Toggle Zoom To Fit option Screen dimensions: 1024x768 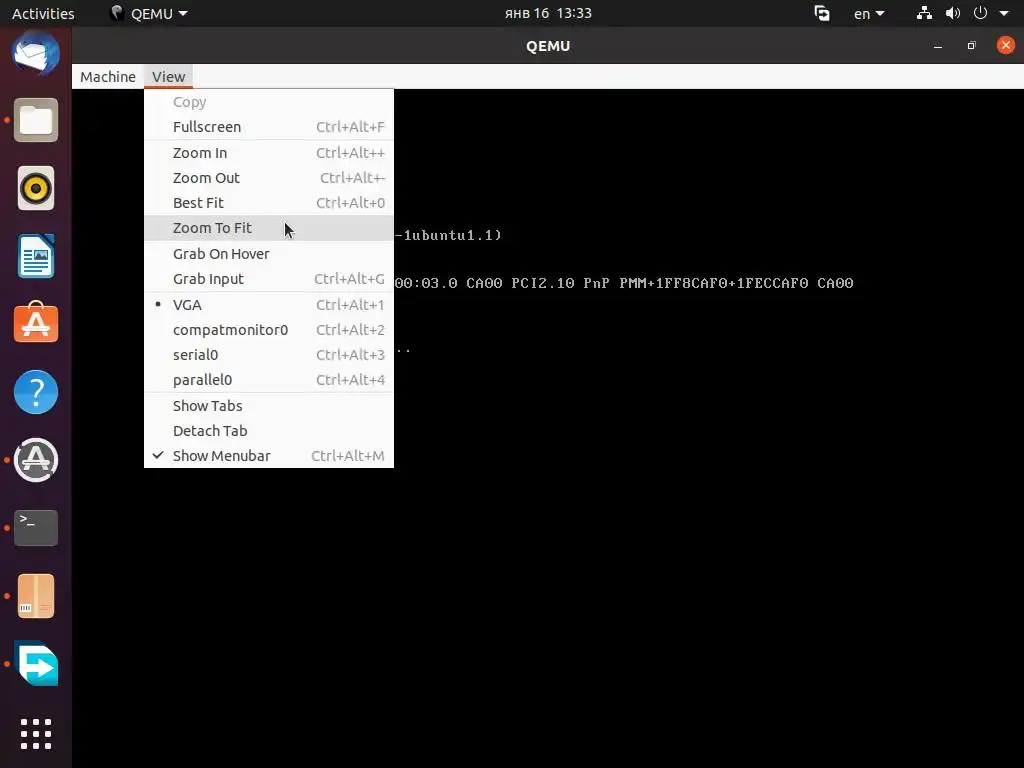pos(268,228)
